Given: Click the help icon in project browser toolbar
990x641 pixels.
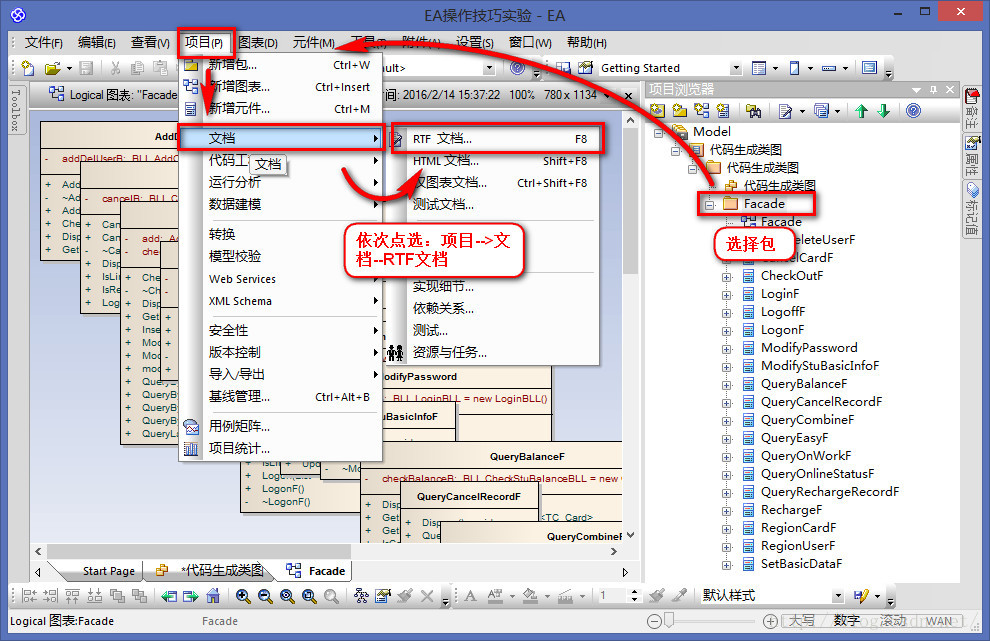Looking at the screenshot, I should point(913,111).
